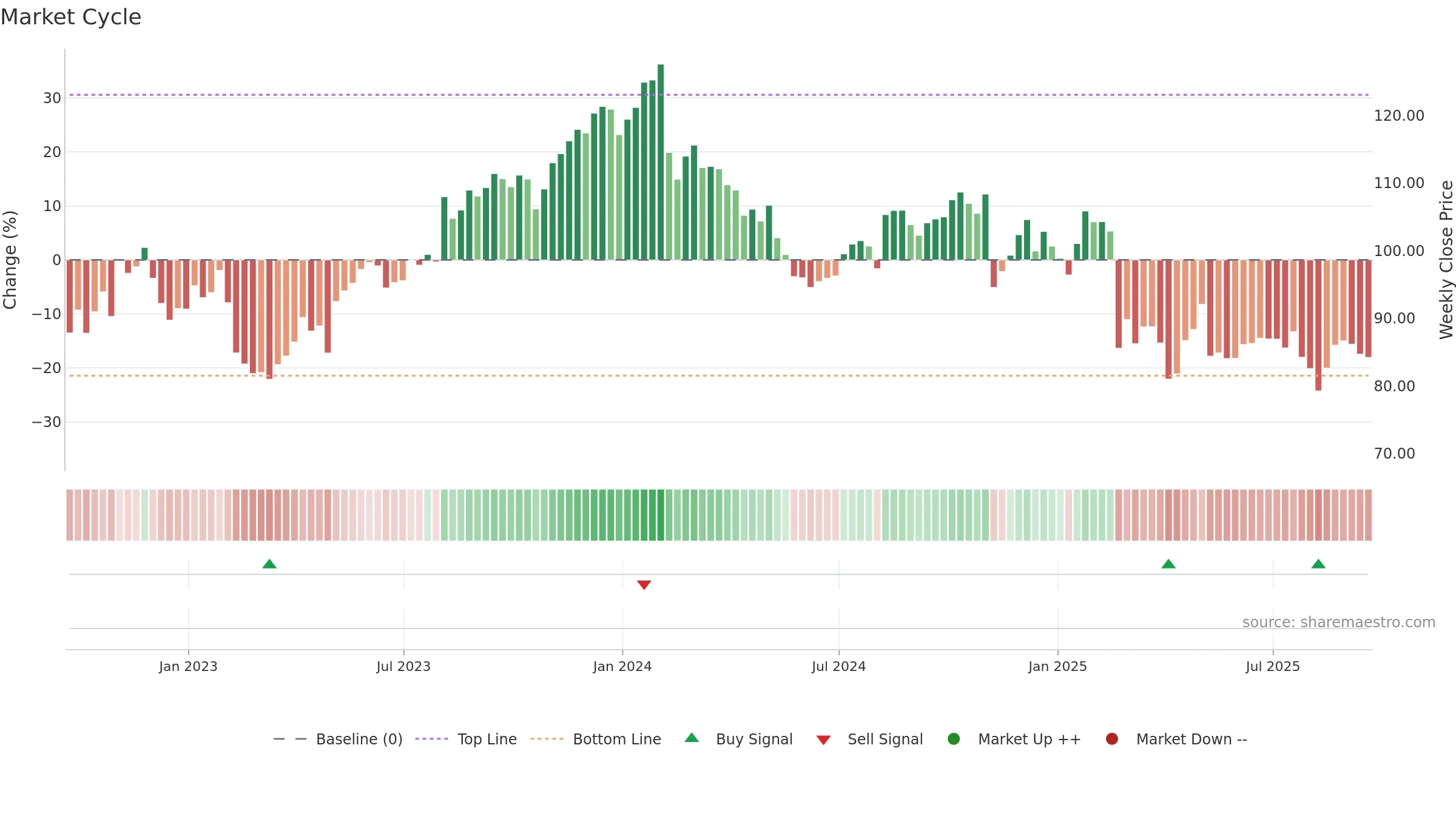Click the 70.00 price tick label
Screen dimensions: 1456x819
[x=1394, y=453]
